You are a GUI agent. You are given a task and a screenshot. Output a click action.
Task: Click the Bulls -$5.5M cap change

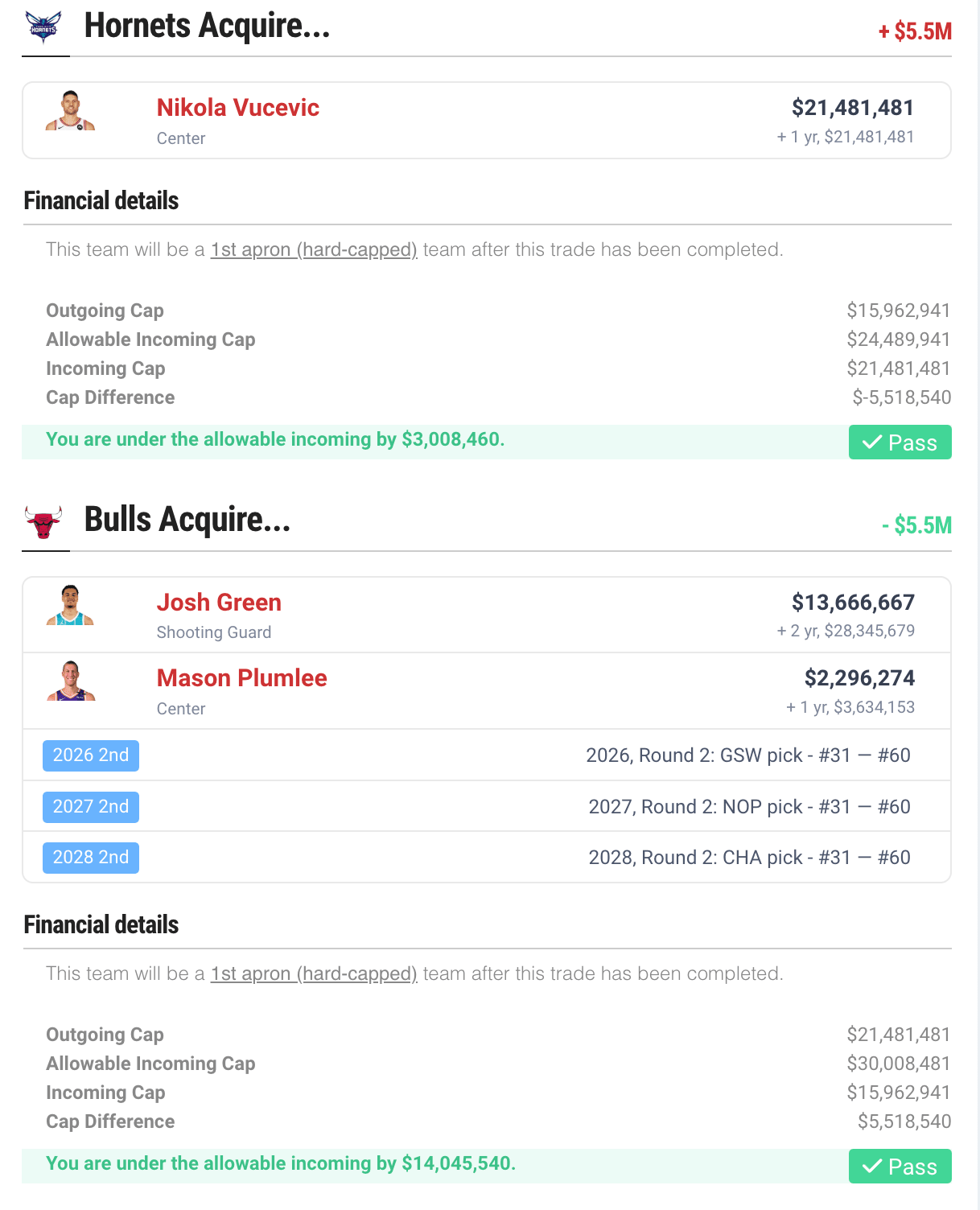916,525
